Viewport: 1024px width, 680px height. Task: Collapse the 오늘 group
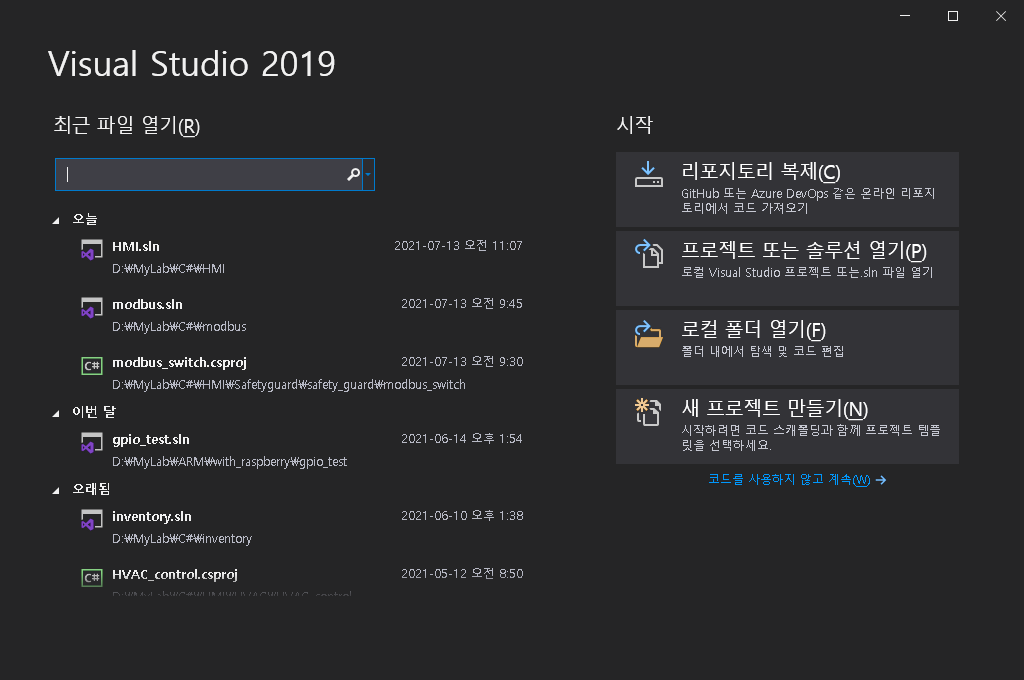click(56, 221)
